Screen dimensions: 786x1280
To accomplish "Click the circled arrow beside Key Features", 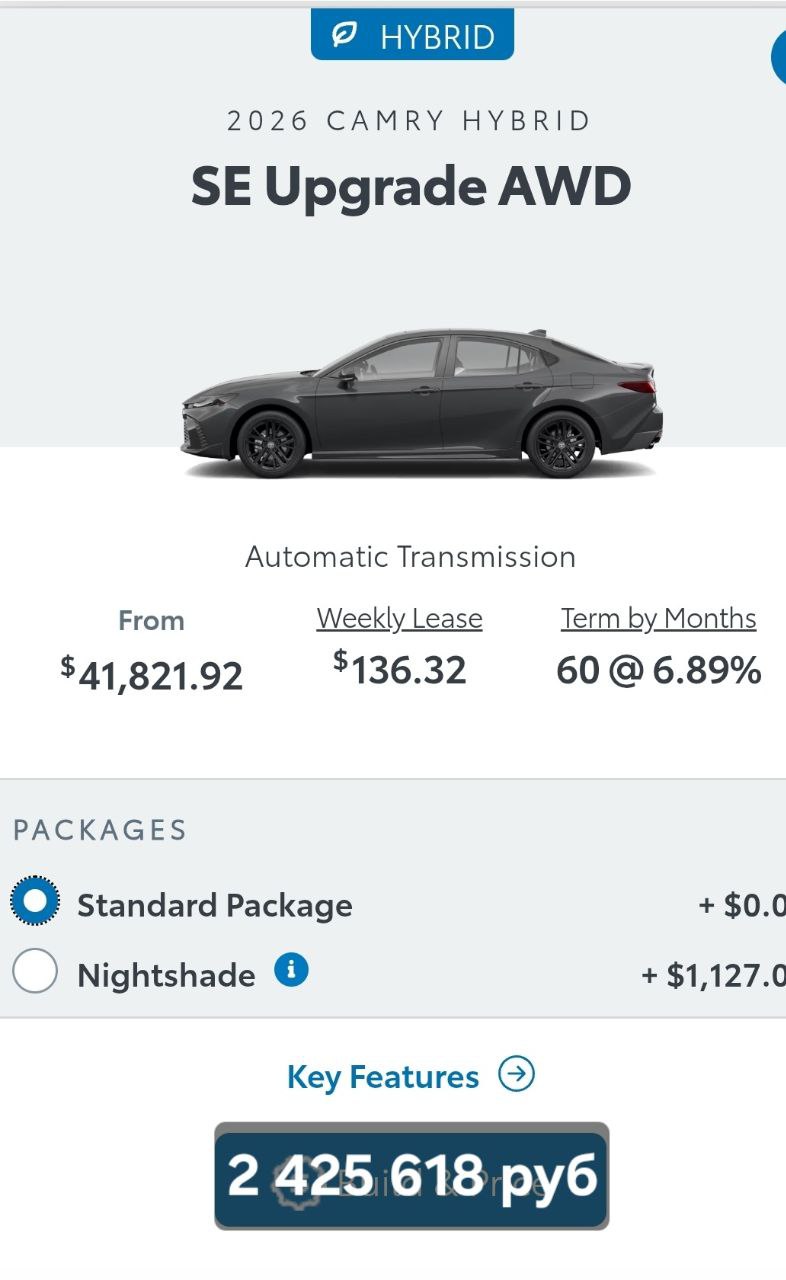I will coord(517,1075).
